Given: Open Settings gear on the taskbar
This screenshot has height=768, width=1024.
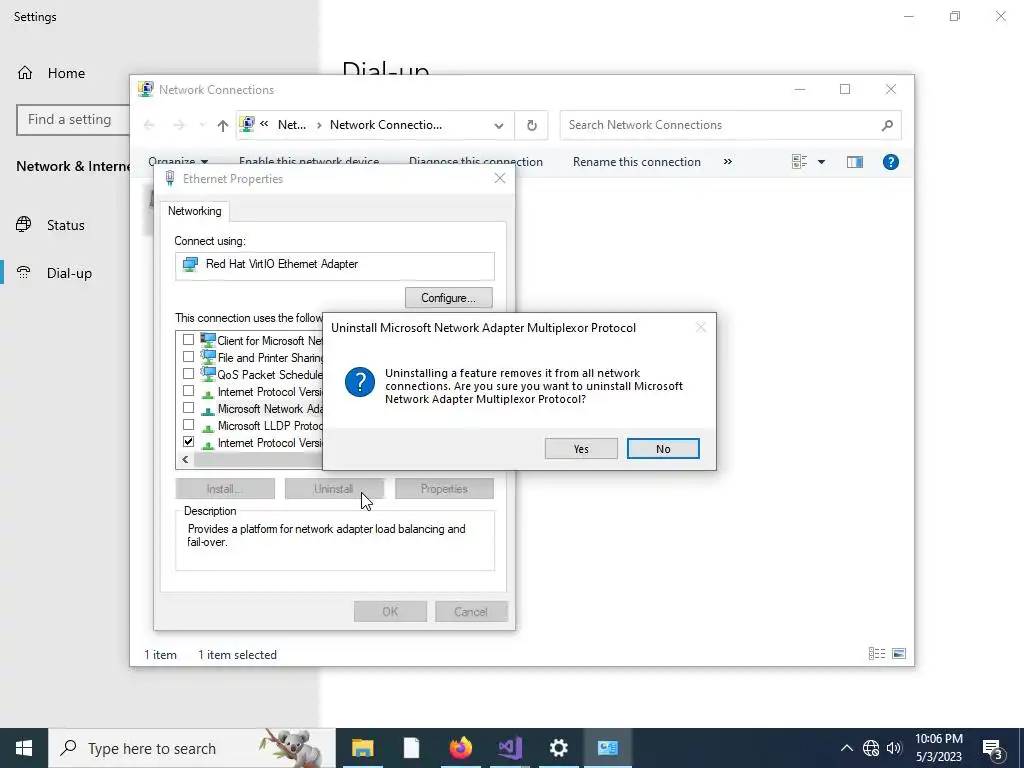Looking at the screenshot, I should coord(558,748).
